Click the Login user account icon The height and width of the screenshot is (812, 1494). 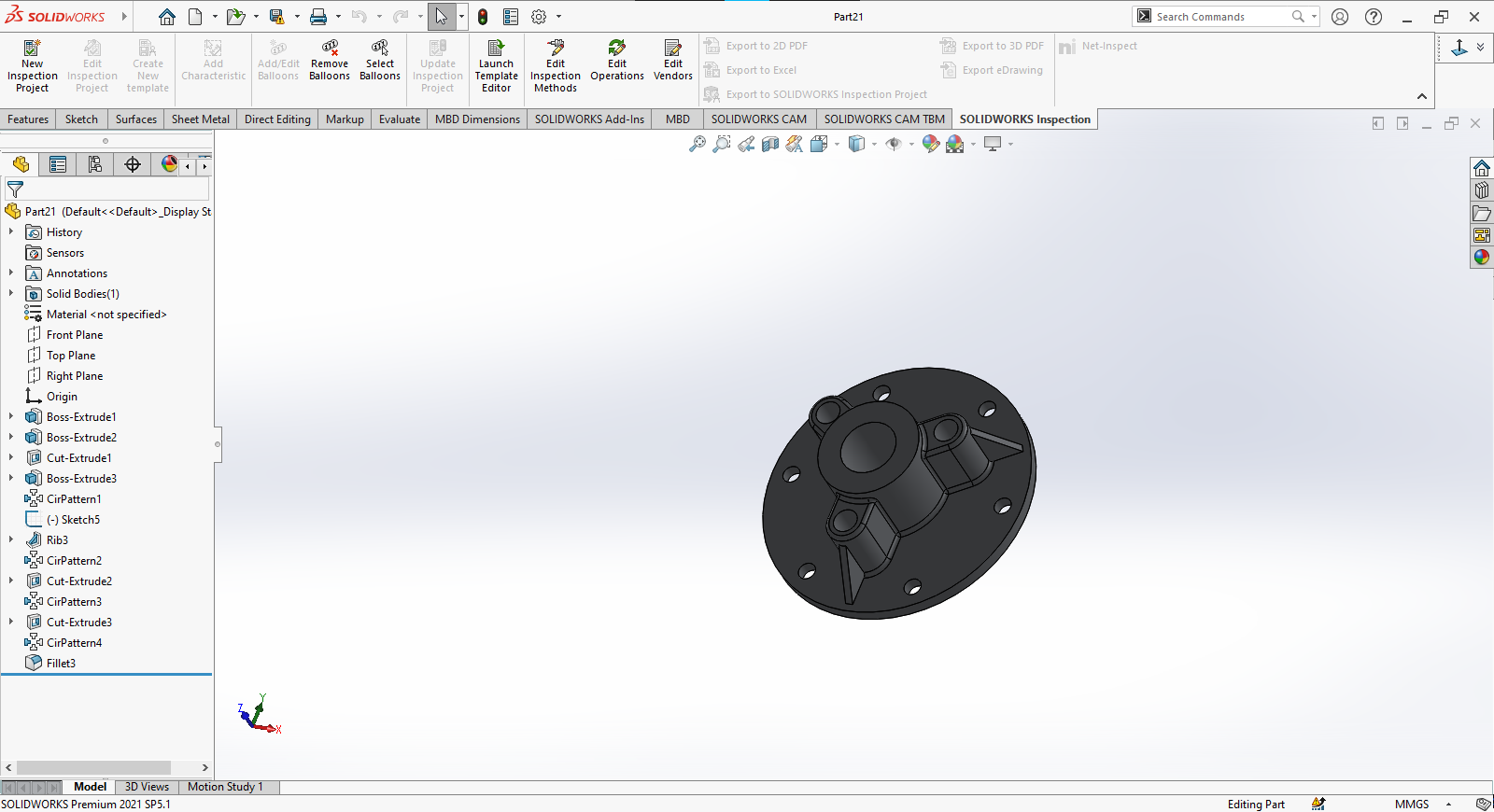click(x=1340, y=17)
